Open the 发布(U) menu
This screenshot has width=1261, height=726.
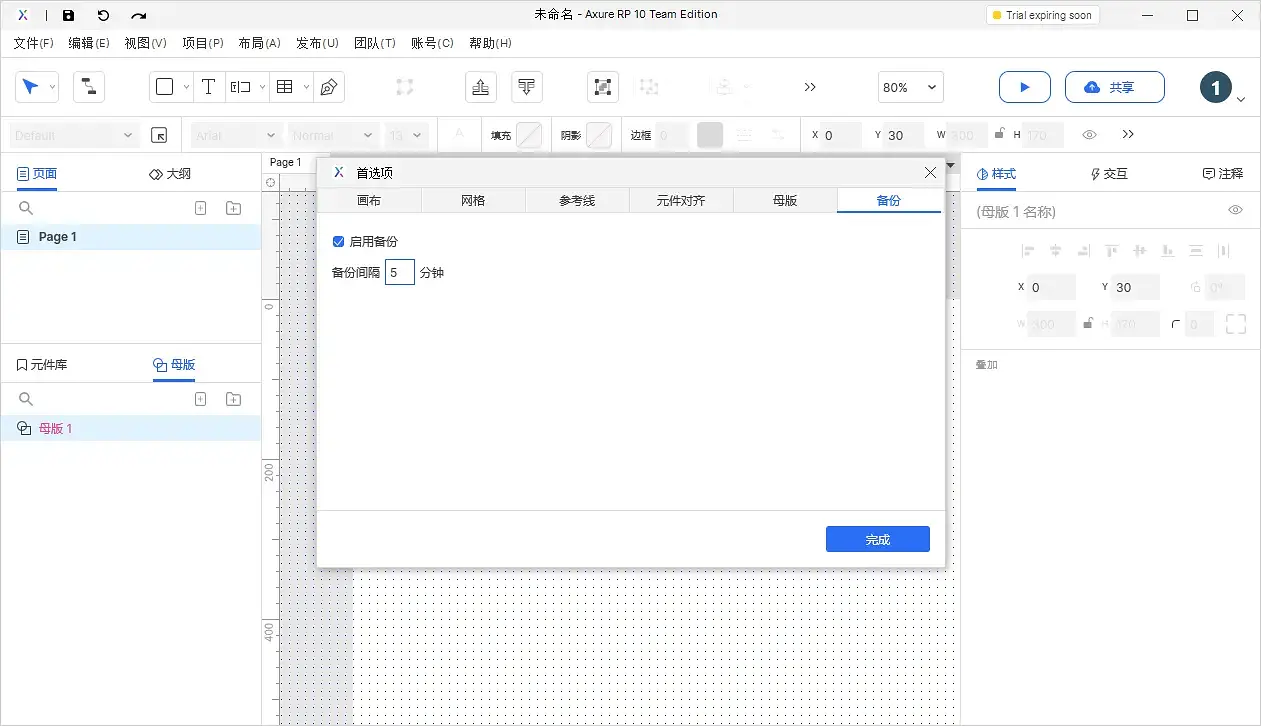coord(317,43)
